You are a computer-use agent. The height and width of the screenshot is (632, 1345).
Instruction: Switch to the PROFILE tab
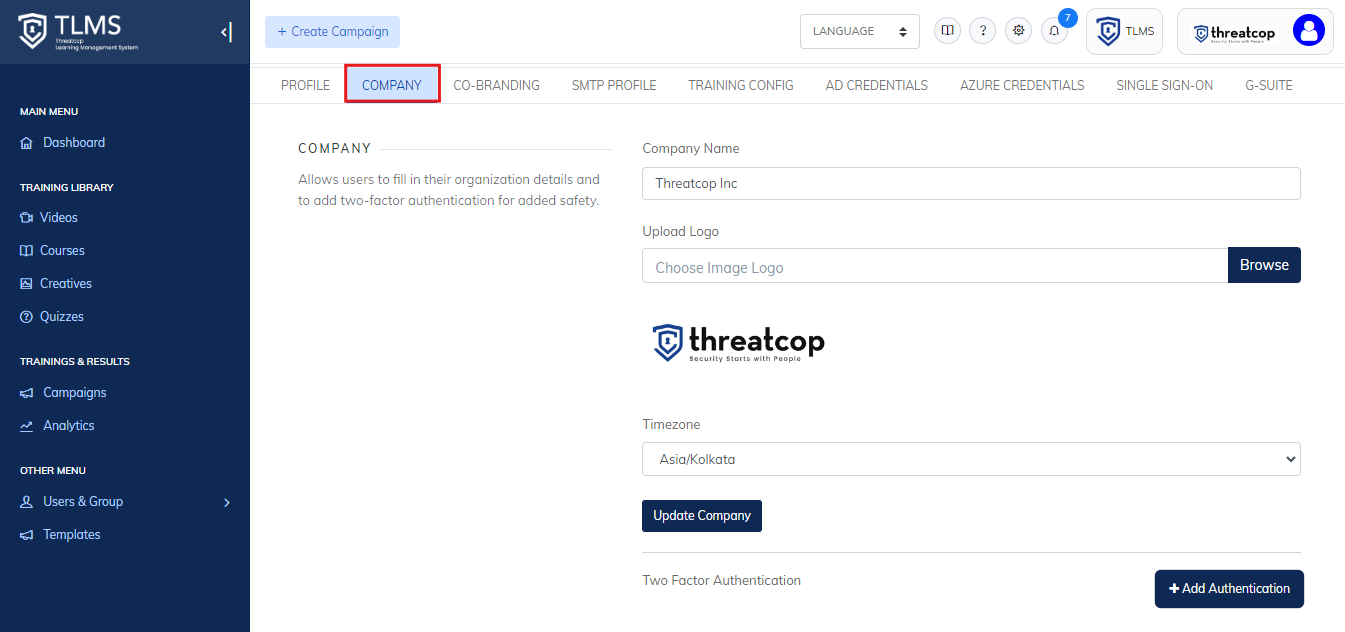click(305, 85)
